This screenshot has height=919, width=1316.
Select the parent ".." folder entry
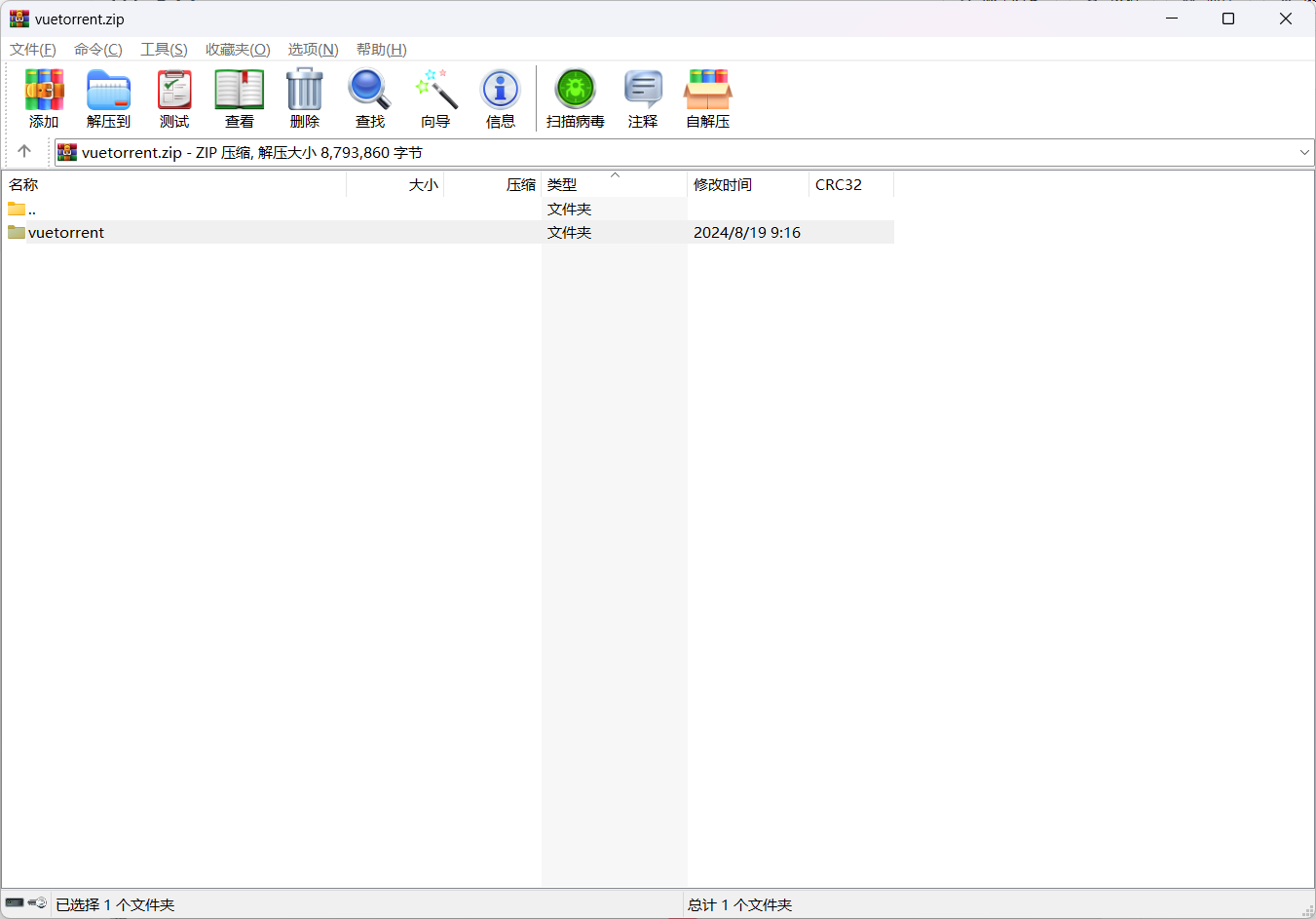31,210
